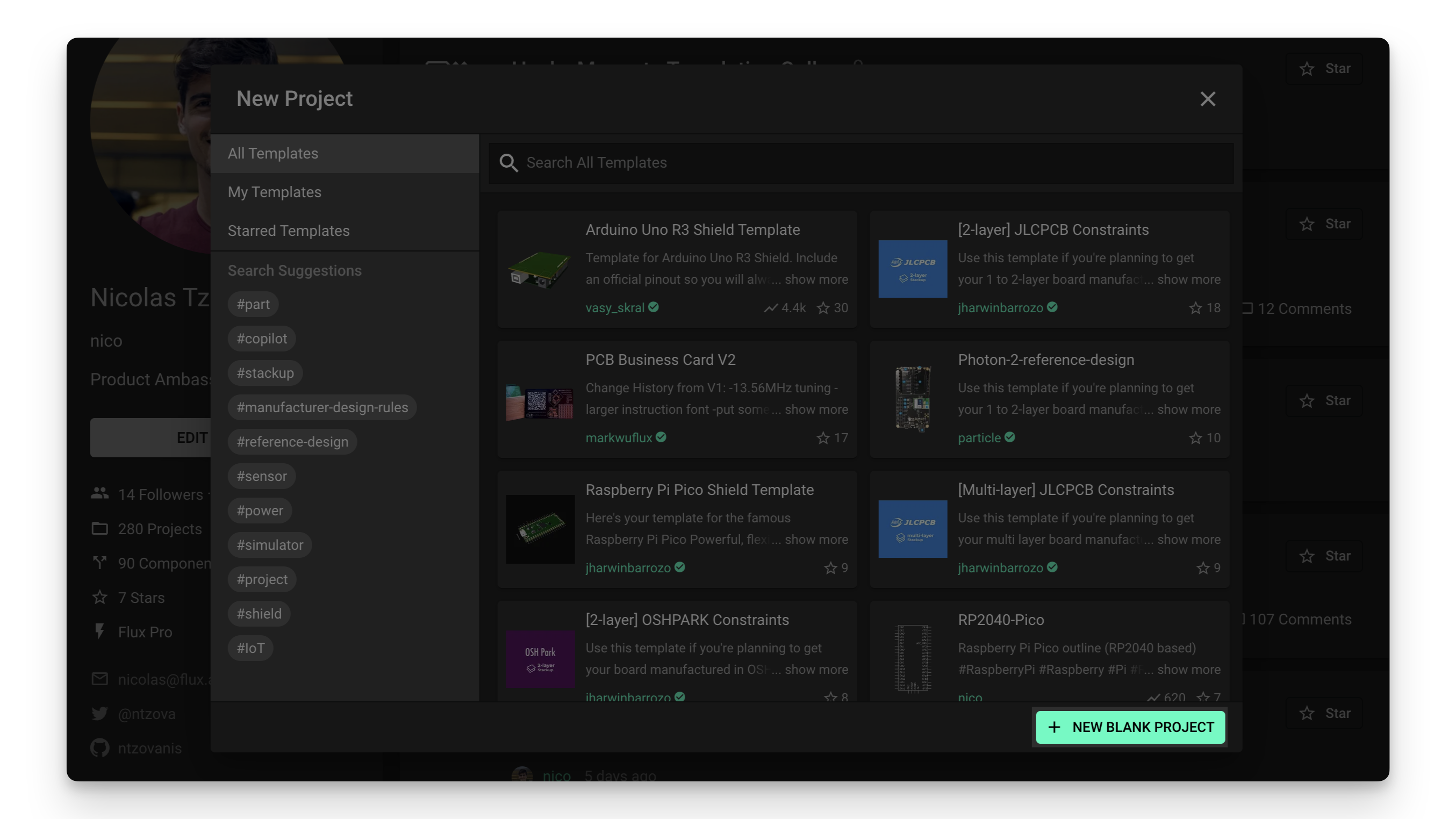Filter by the #simulator tag
The height and width of the screenshot is (819, 1456).
point(270,545)
